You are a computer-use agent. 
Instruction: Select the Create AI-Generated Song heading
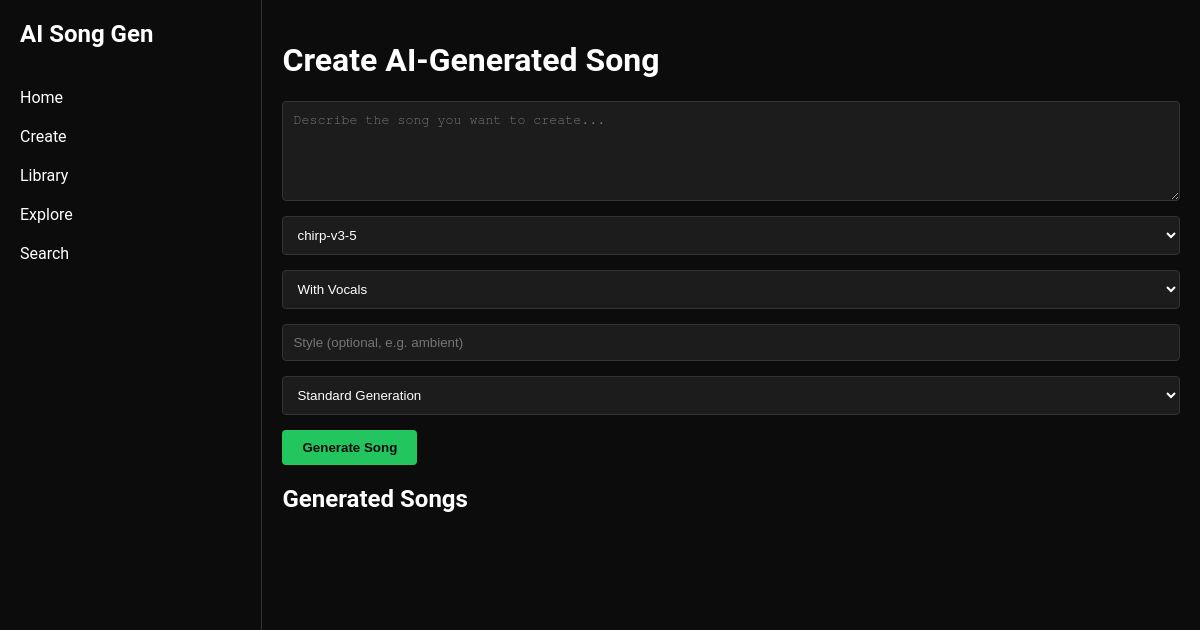pyautogui.click(x=471, y=60)
